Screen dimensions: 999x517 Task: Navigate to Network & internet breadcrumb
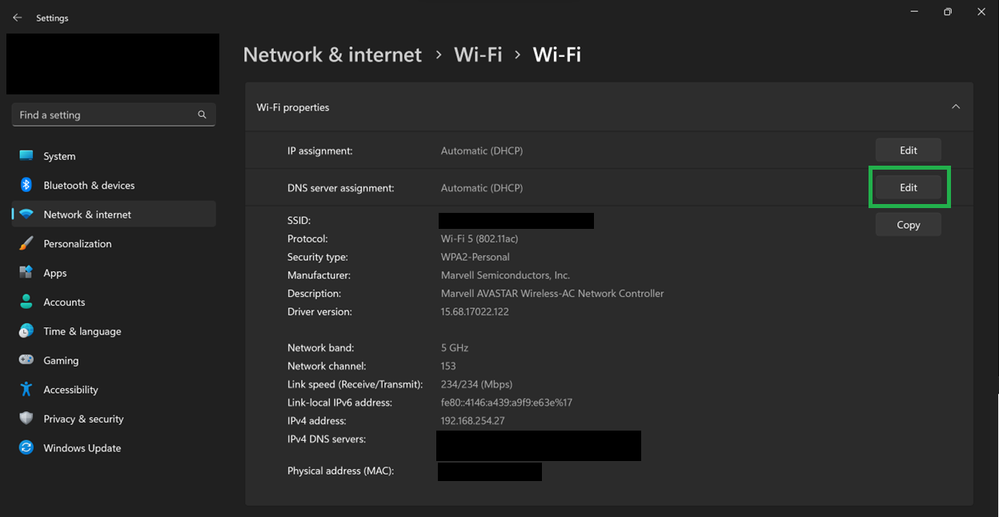[x=332, y=55]
